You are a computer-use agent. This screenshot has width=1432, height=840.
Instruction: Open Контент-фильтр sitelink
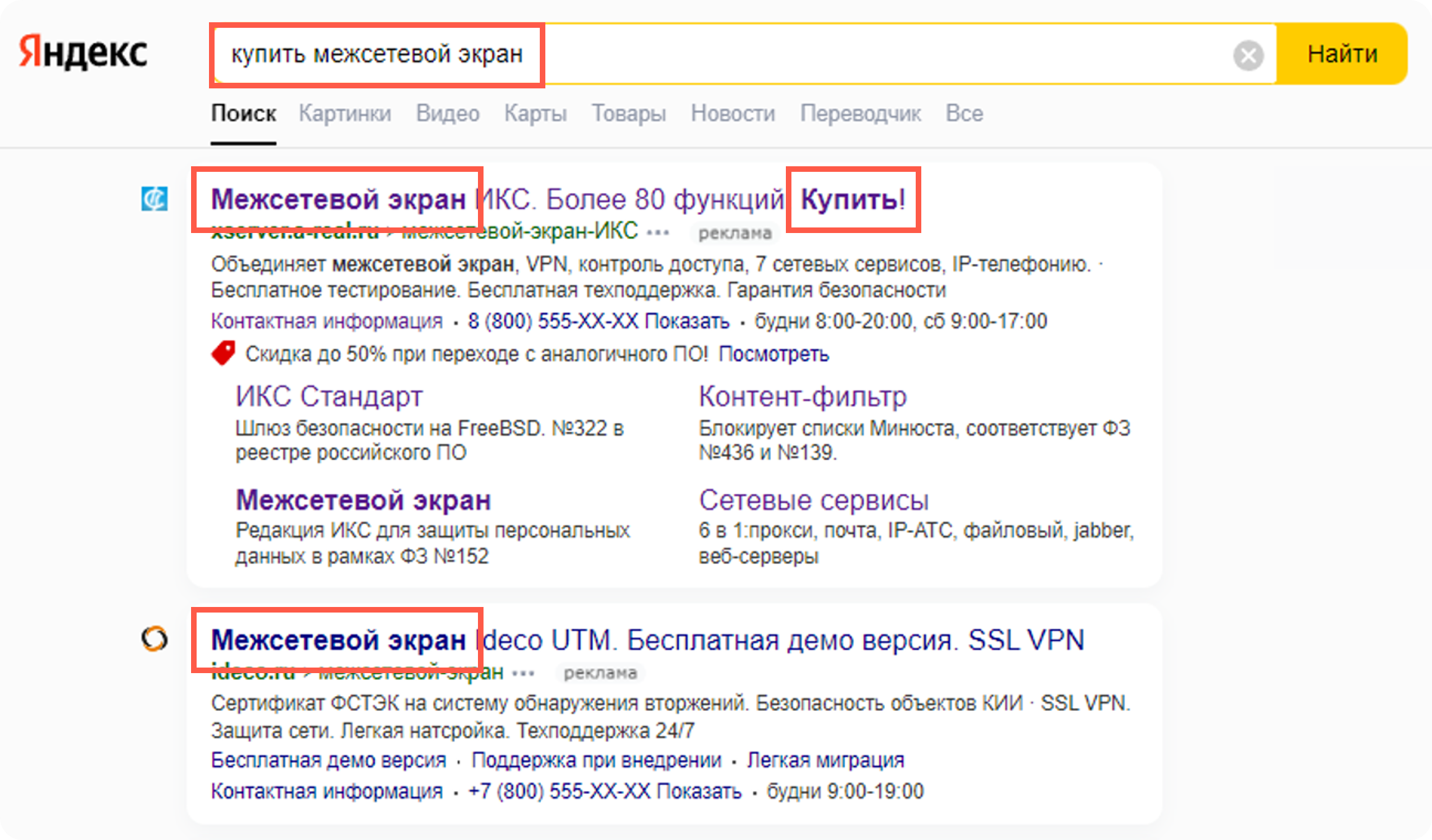(x=803, y=396)
